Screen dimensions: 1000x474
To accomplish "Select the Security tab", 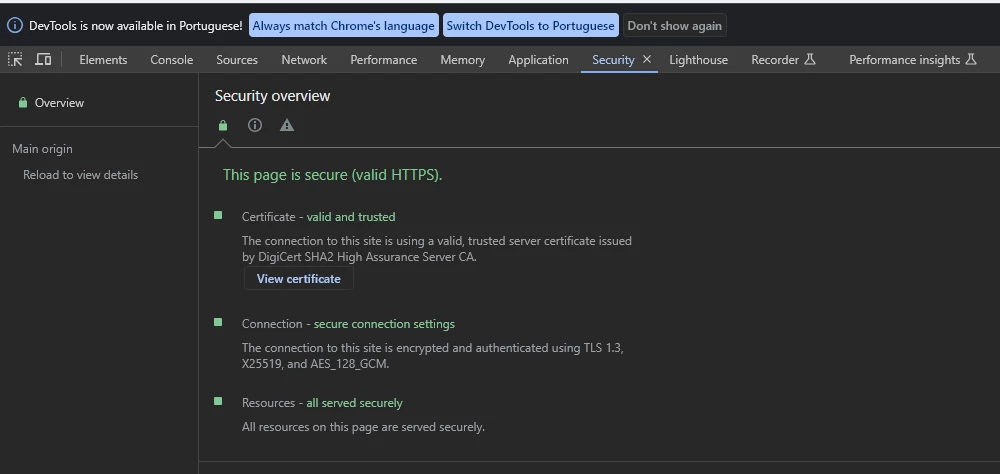I will click(x=613, y=60).
